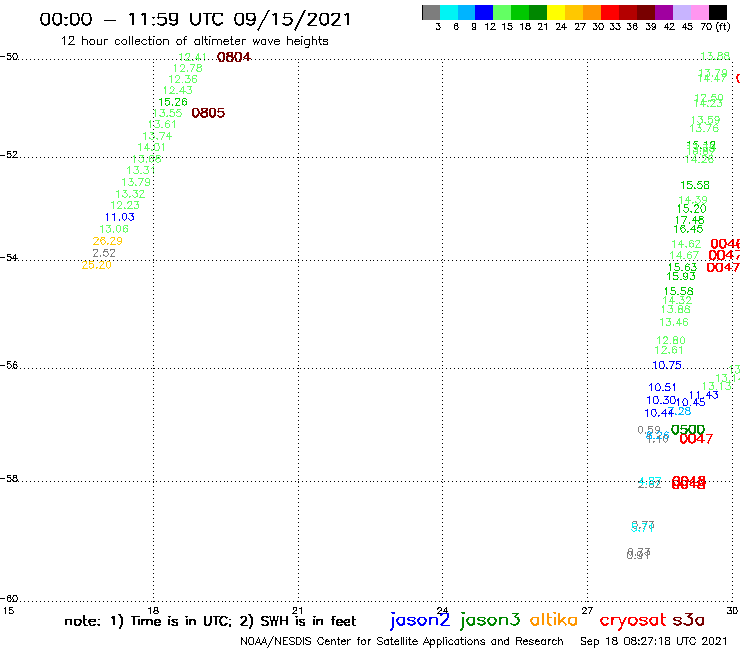Pick the yellow swatch in the wave-height scale

pos(556,12)
